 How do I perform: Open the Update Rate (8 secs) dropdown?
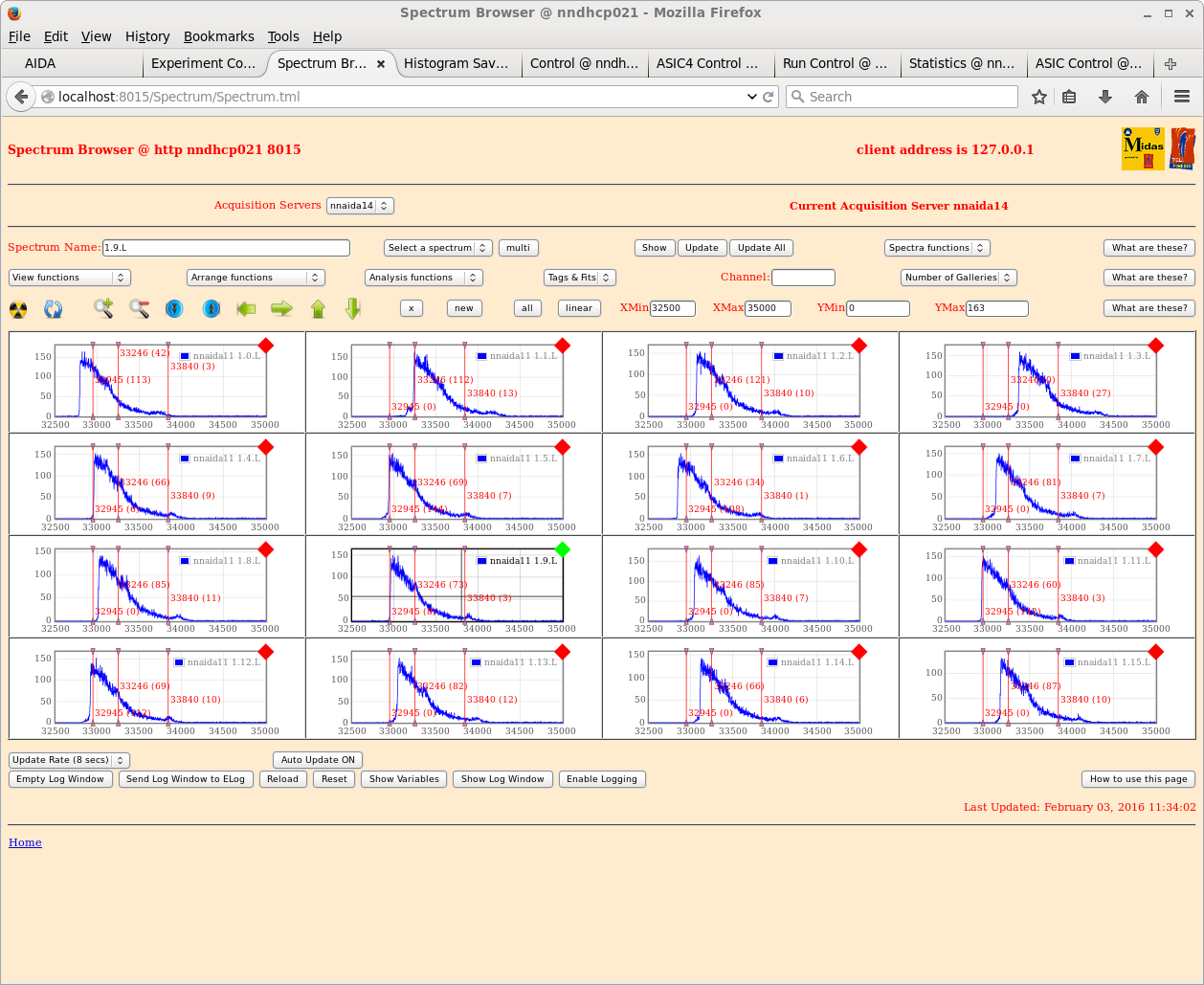pyautogui.click(x=69, y=760)
